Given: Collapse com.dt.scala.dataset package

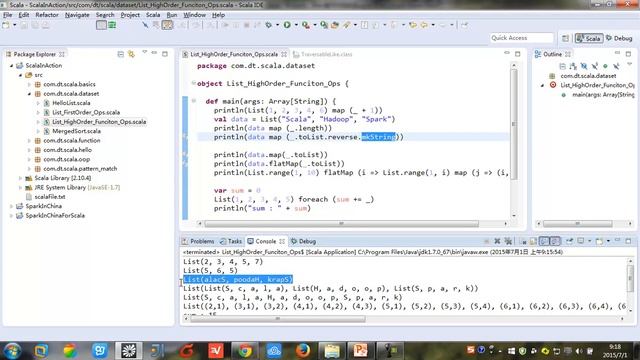Looking at the screenshot, I should (29, 94).
